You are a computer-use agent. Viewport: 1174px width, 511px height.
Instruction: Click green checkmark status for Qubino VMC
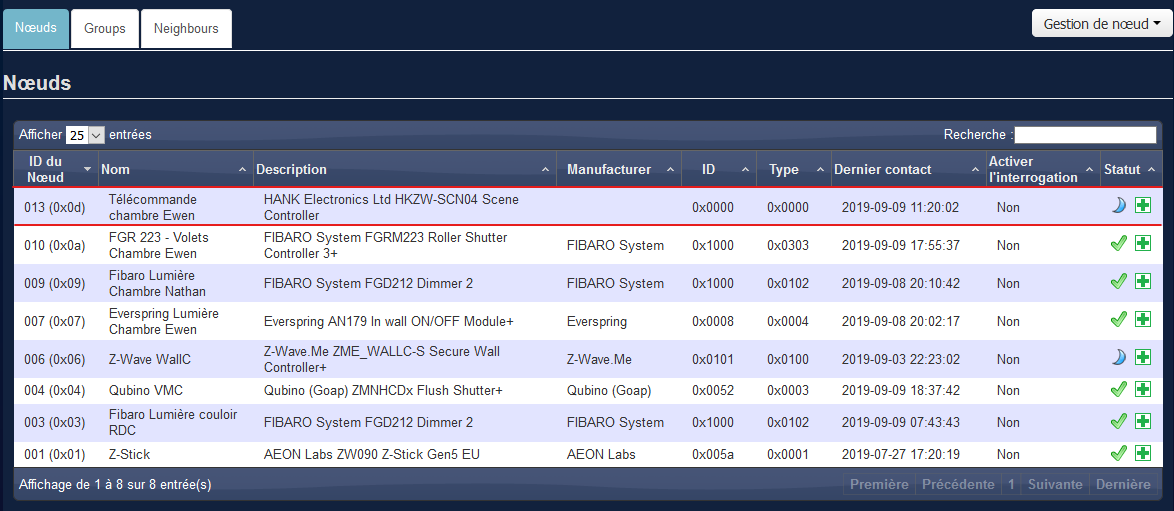[x=1119, y=390]
